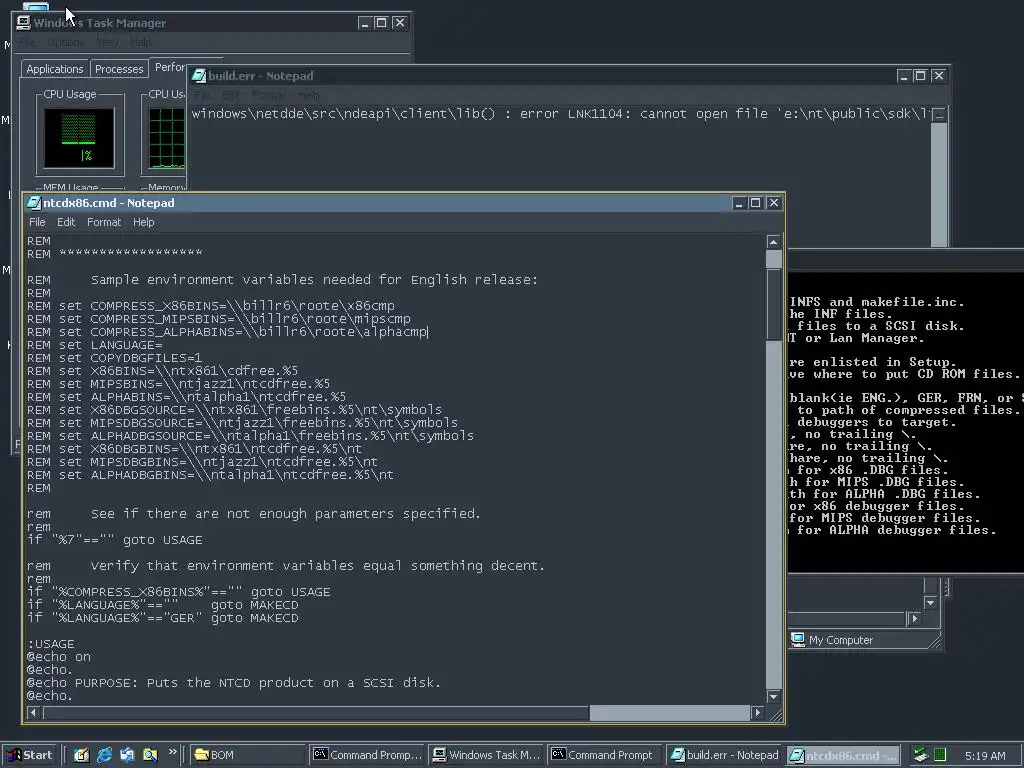Click line 'REM set COMPRESS_X86BINS=\\billr6\roote\x86cmp'

(211, 306)
